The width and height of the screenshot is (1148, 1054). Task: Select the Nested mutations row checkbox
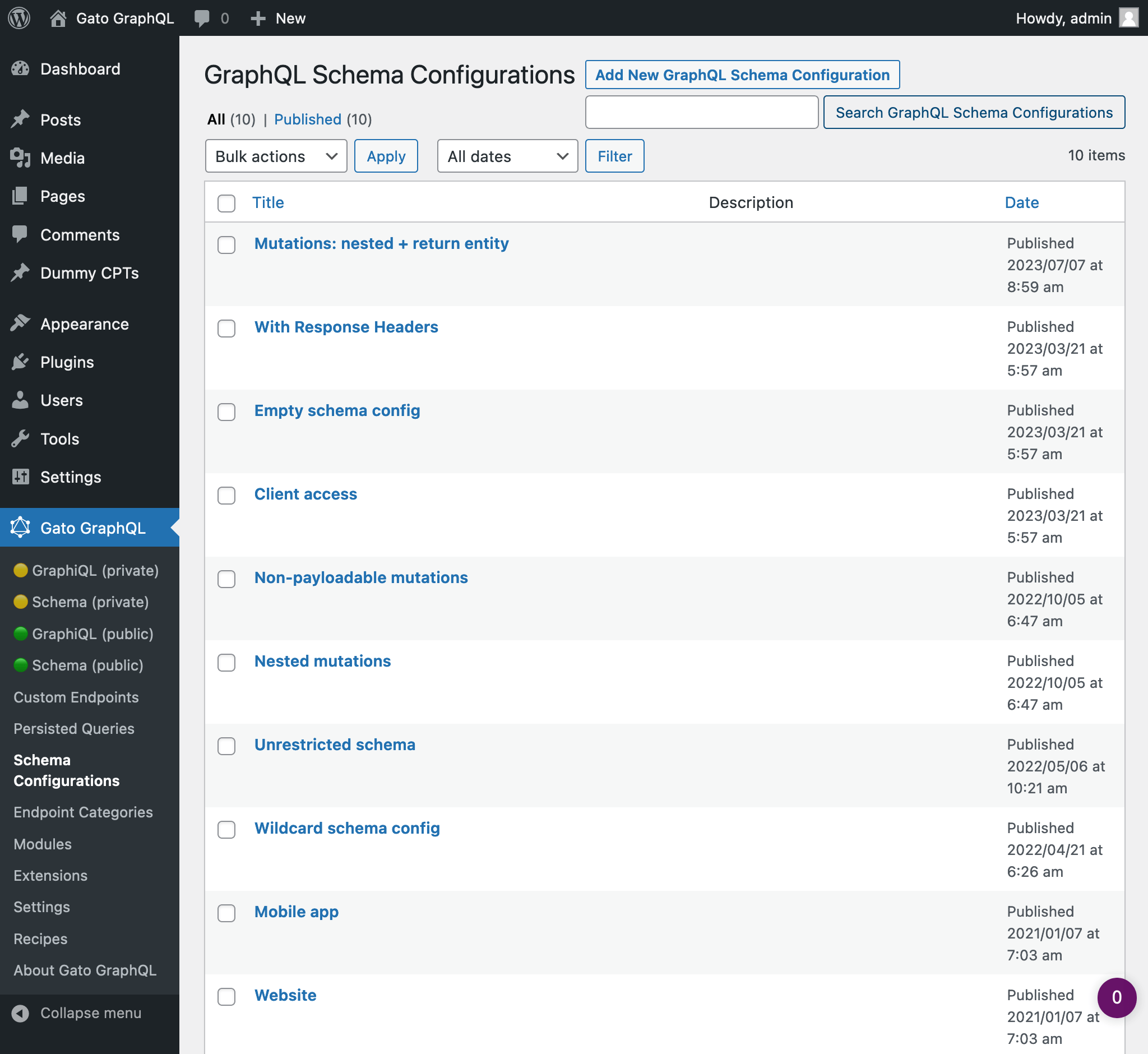pyautogui.click(x=226, y=662)
